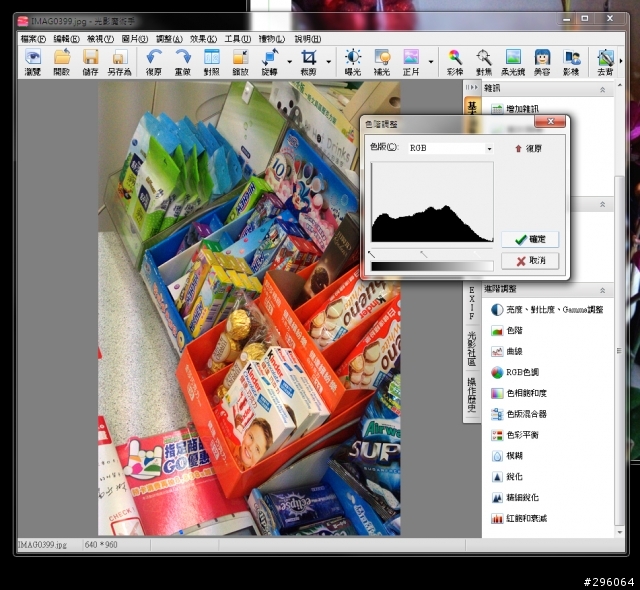This screenshot has height=590, width=640.
Task: Confirm levels with 確定 button
Action: [x=530, y=239]
